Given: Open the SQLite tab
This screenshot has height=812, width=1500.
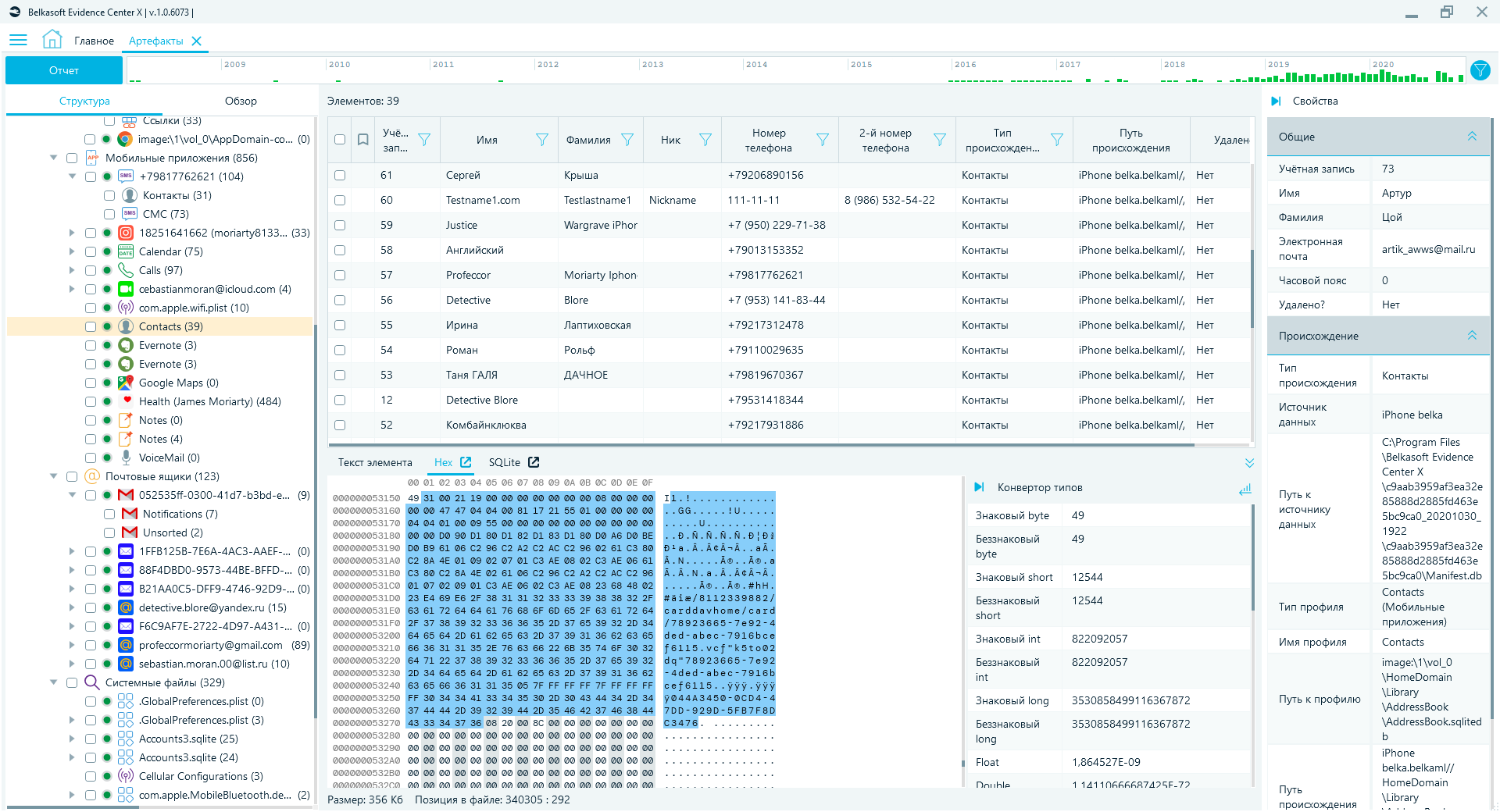Looking at the screenshot, I should [504, 462].
